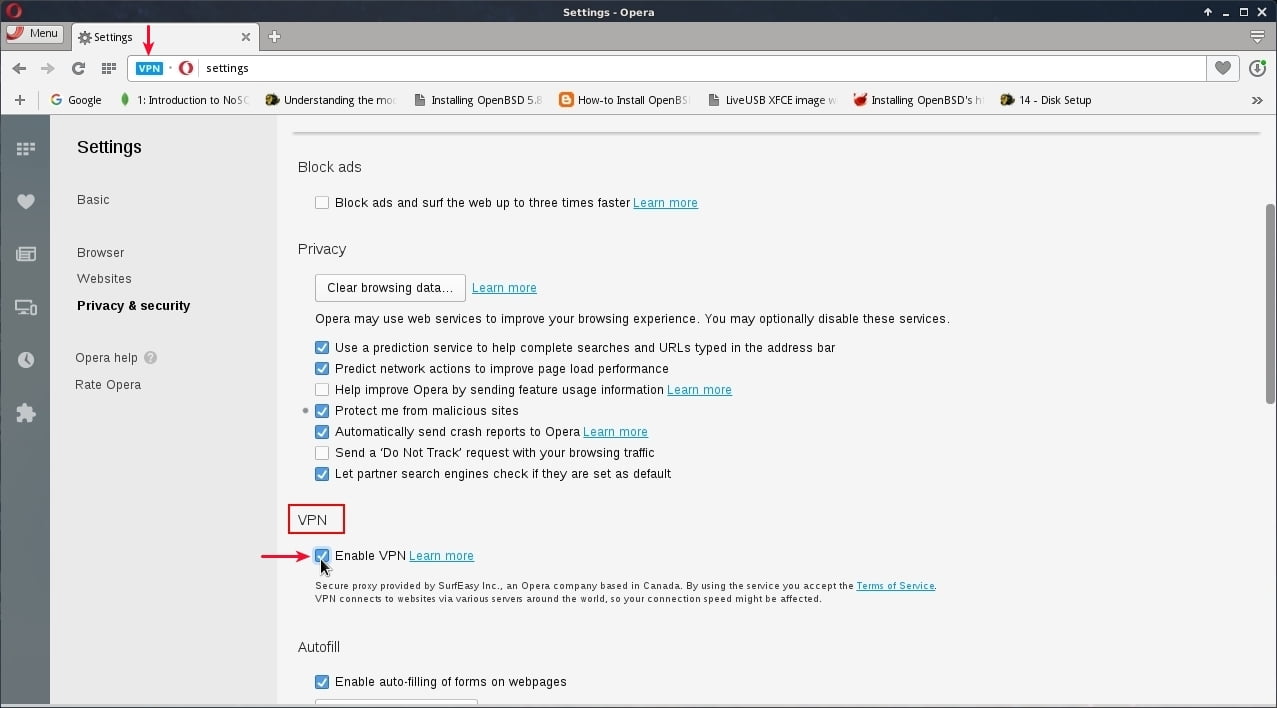Viewport: 1277px width, 708px height.
Task: Open Installing OpenBSD 5.8 bookmark
Action: (478, 100)
